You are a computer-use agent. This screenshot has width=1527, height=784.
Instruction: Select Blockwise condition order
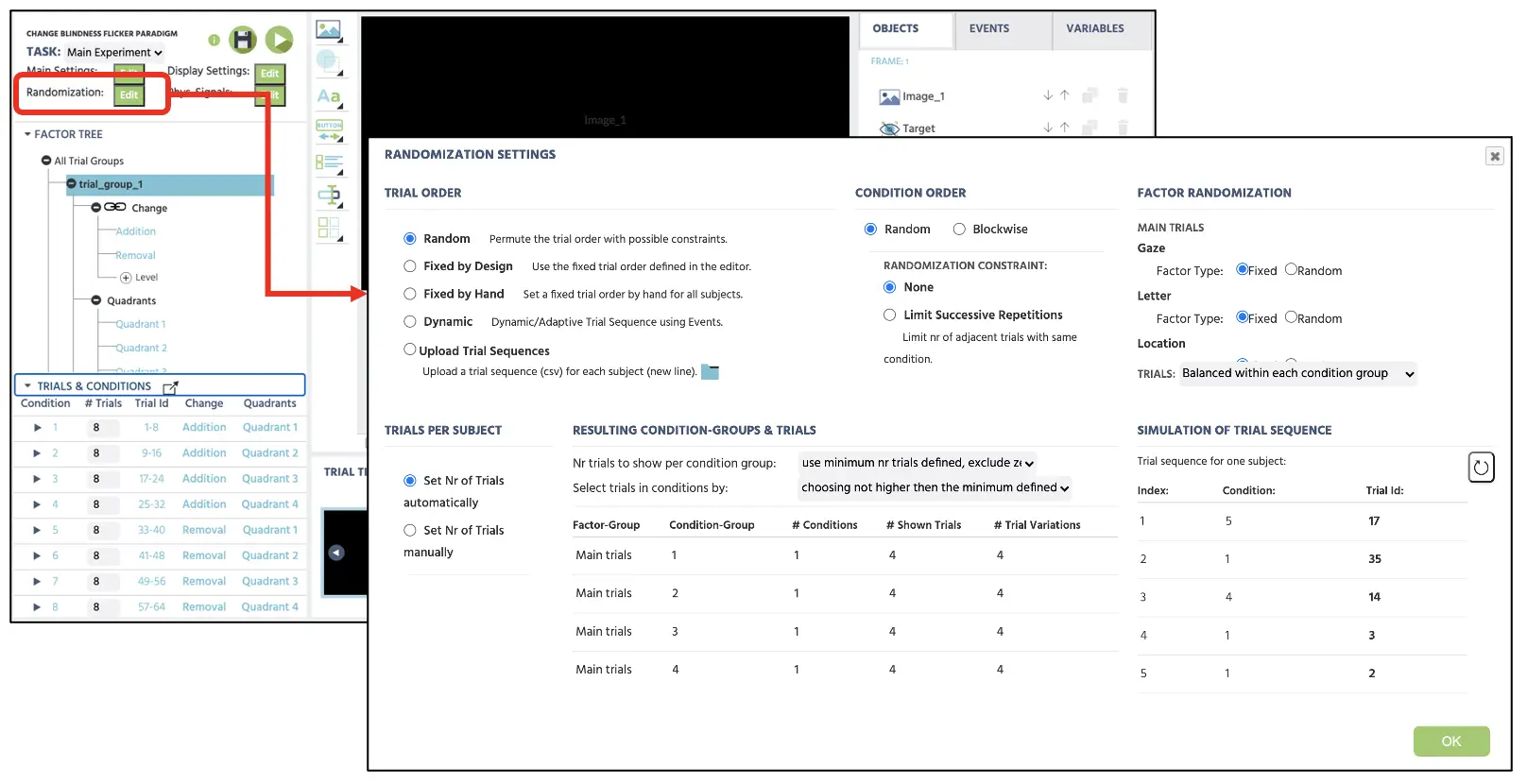(x=959, y=229)
